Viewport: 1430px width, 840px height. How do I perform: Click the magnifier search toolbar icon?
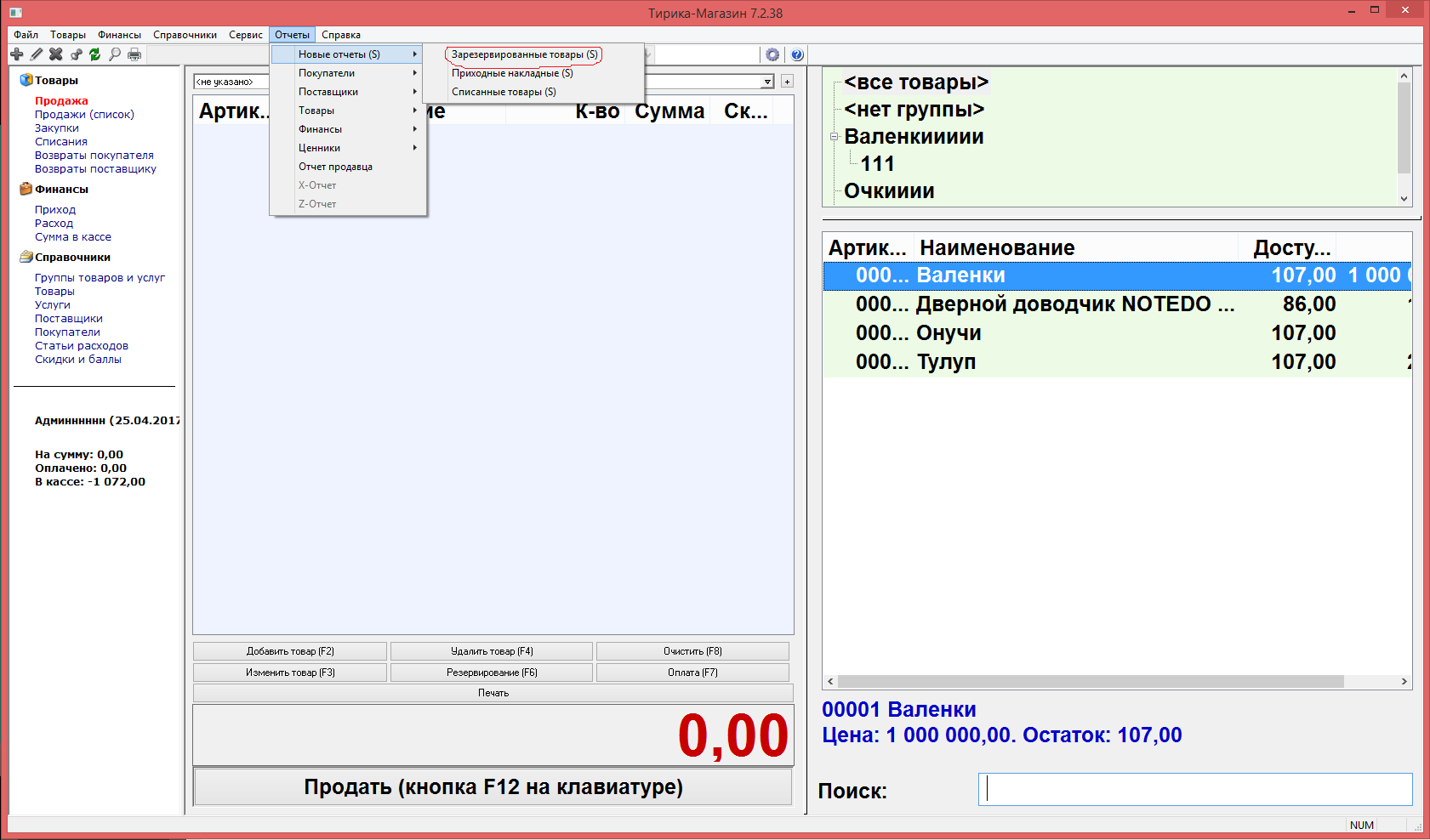pos(115,54)
